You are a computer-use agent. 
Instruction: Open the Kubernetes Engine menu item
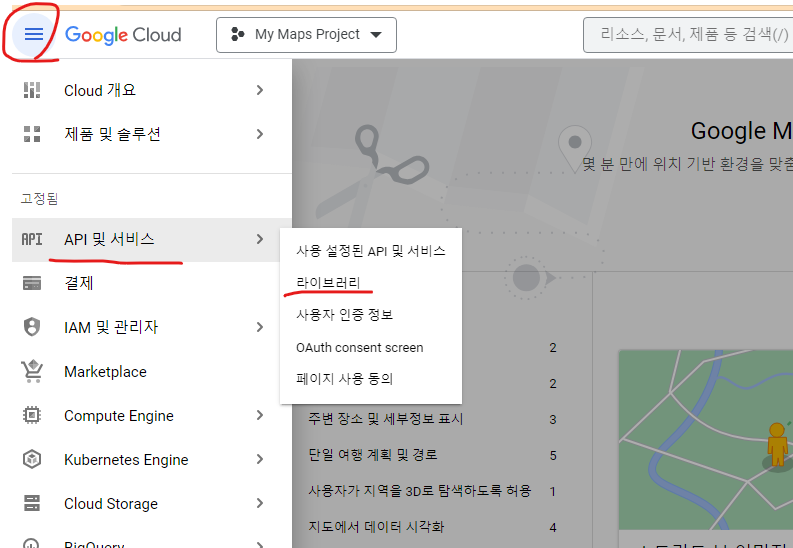coord(151,460)
